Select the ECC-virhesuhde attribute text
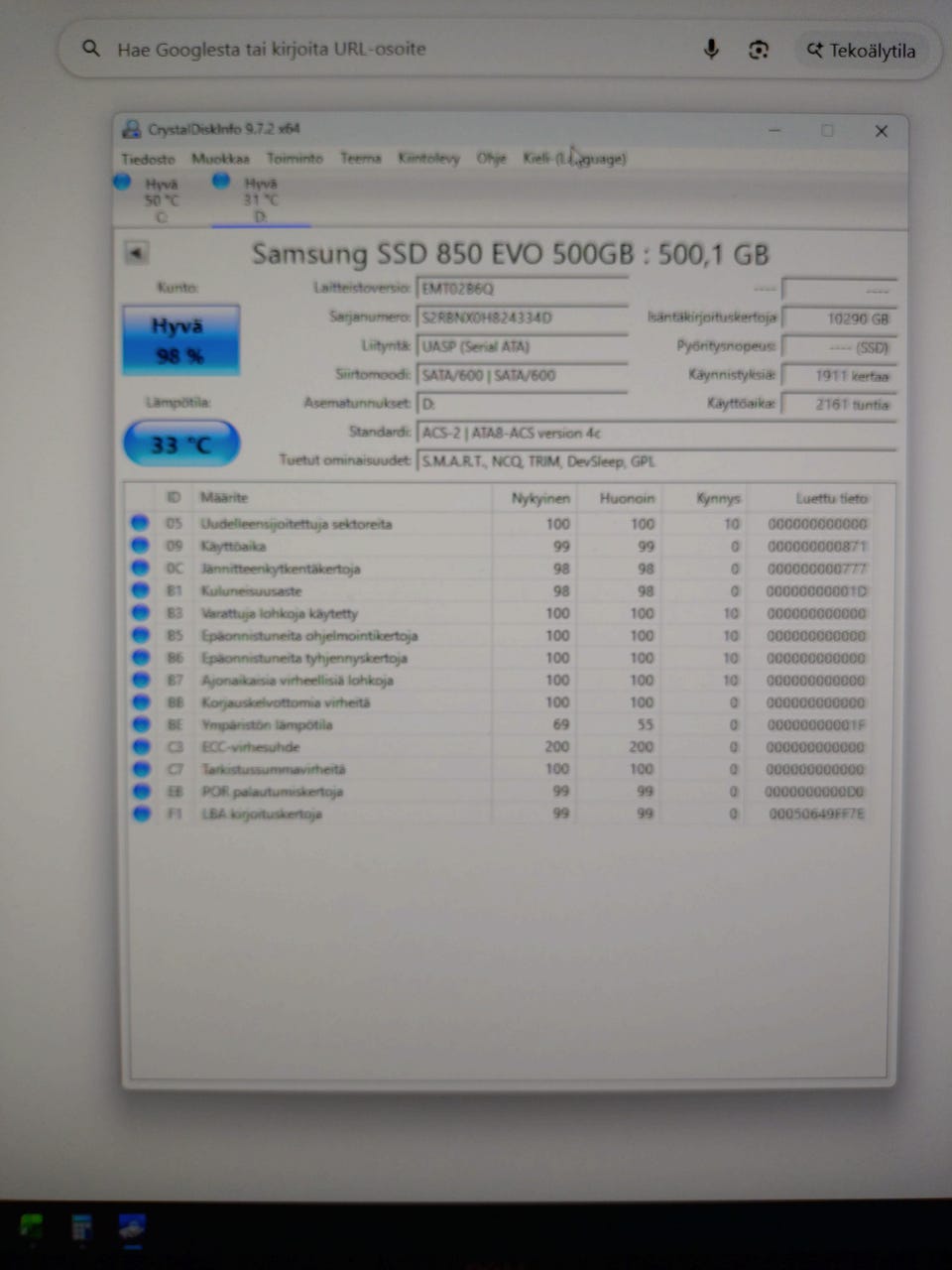Screen dimensions: 952x1270 click(x=250, y=747)
